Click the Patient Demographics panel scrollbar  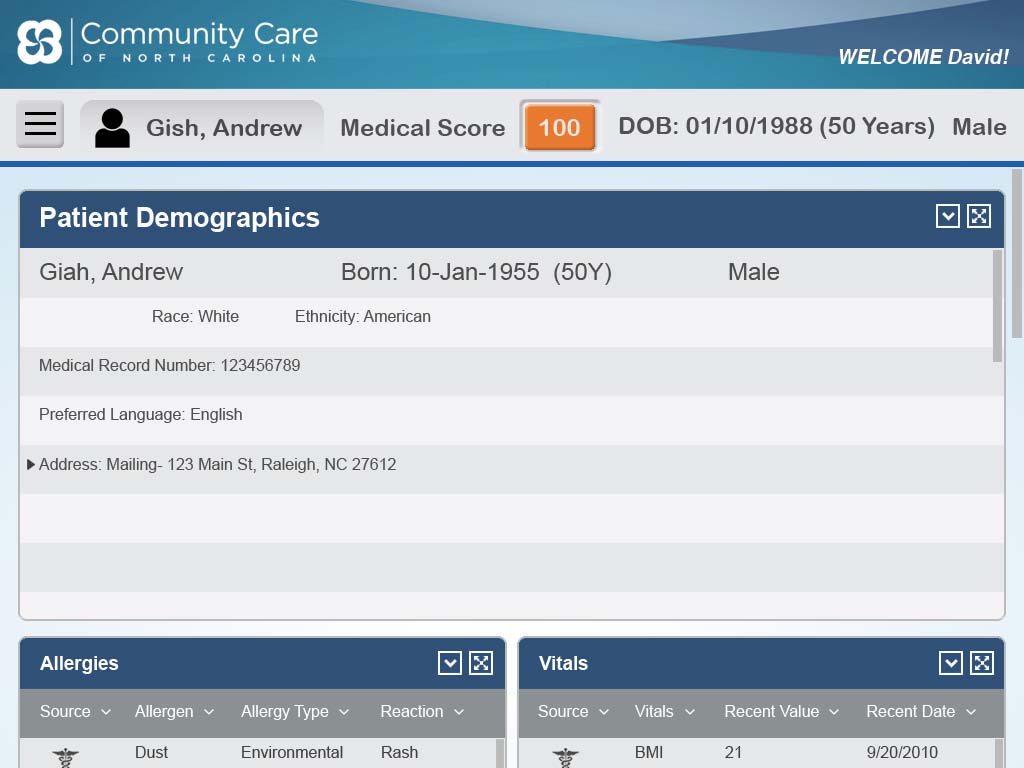997,305
